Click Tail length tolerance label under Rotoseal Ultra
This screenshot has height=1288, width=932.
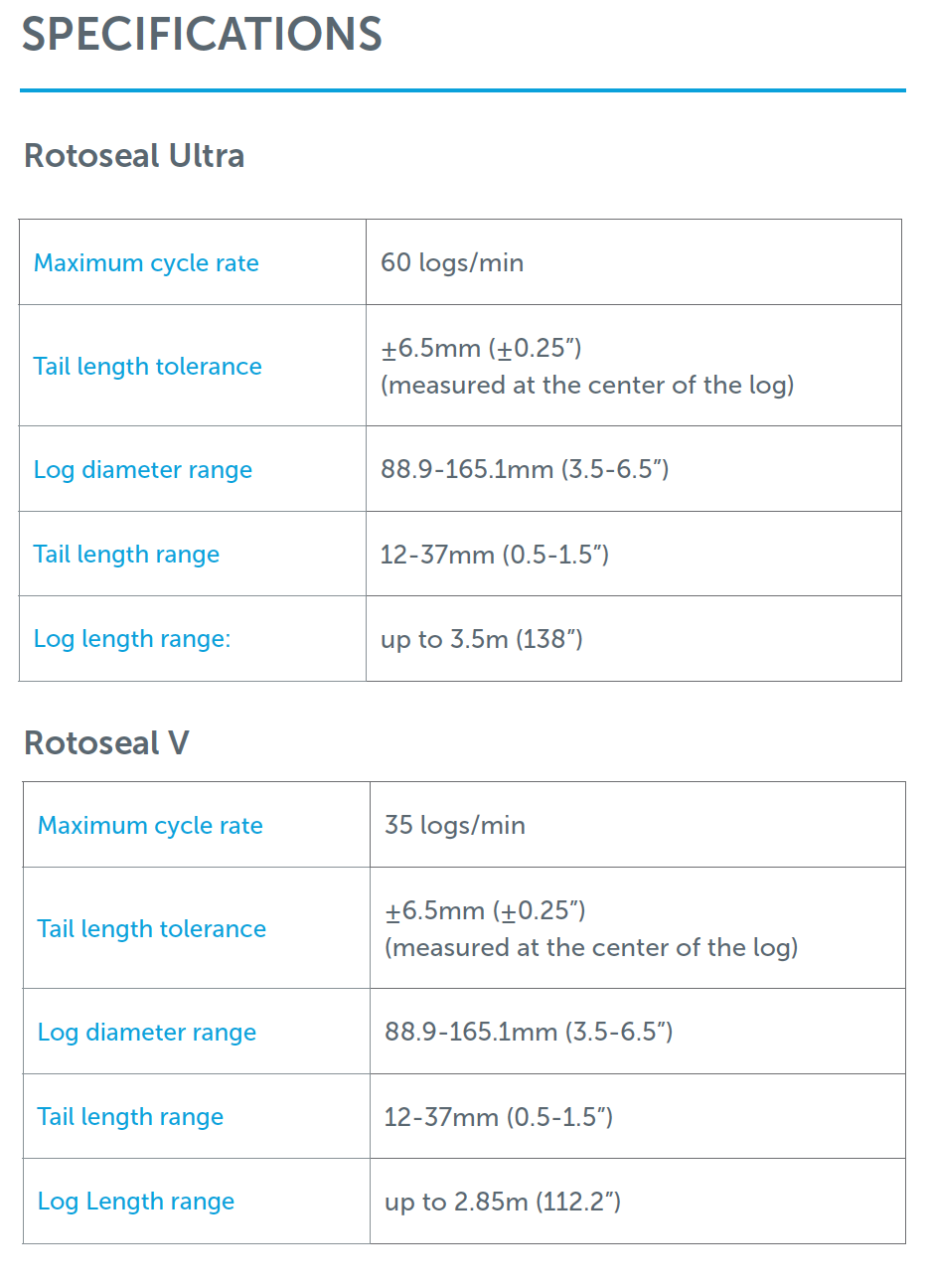(147, 367)
